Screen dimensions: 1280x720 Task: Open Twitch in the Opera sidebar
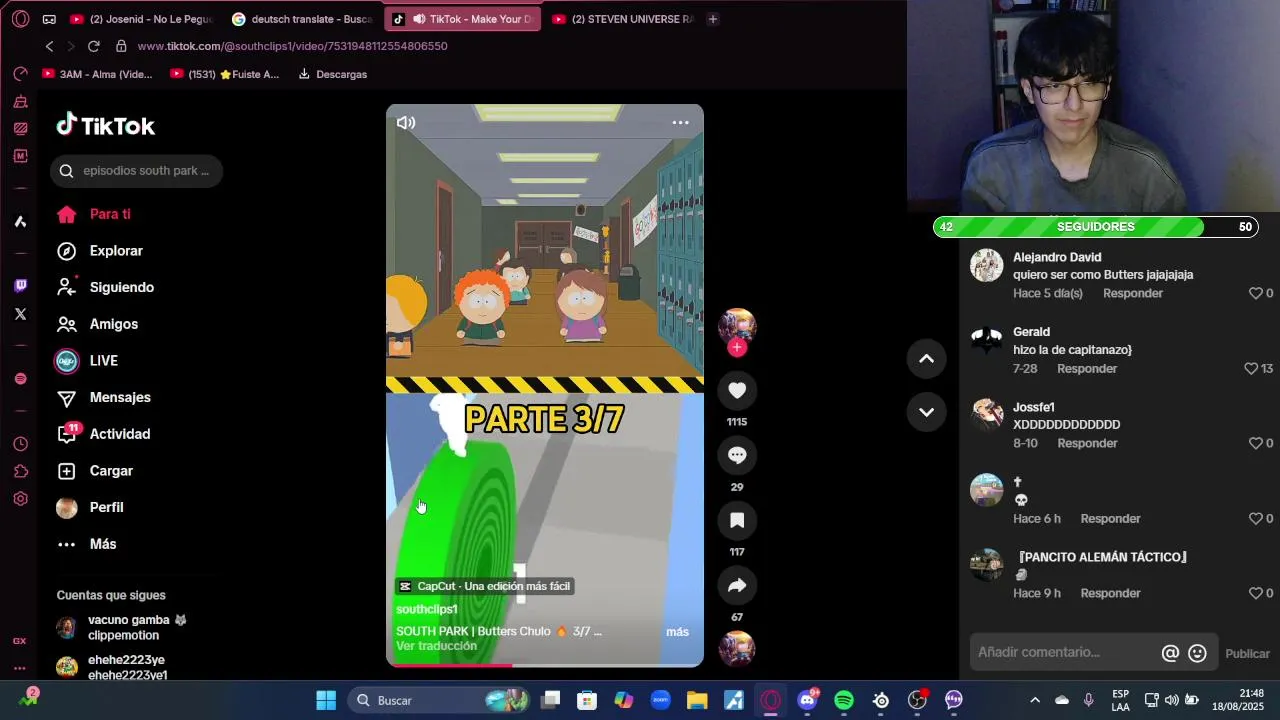click(x=20, y=286)
